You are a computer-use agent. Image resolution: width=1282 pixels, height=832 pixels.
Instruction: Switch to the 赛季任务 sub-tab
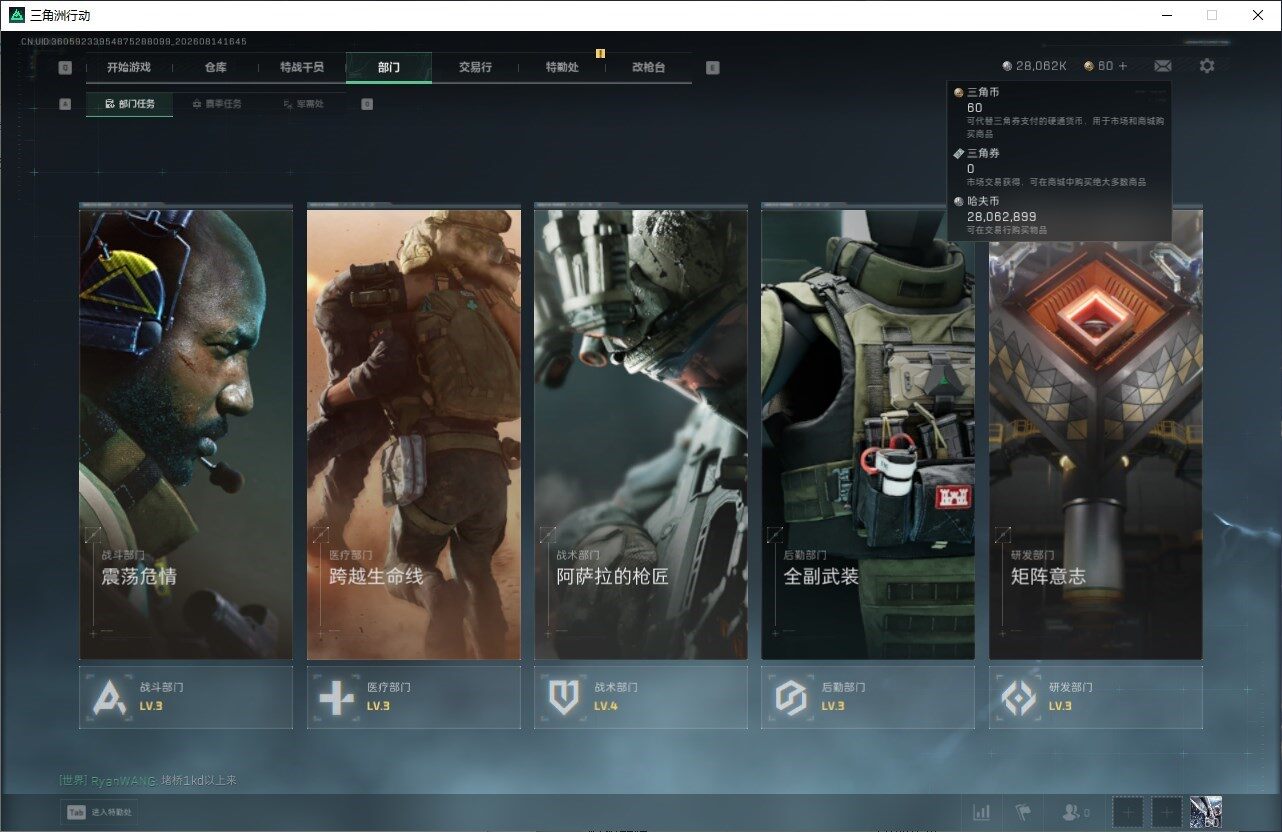tap(216, 104)
